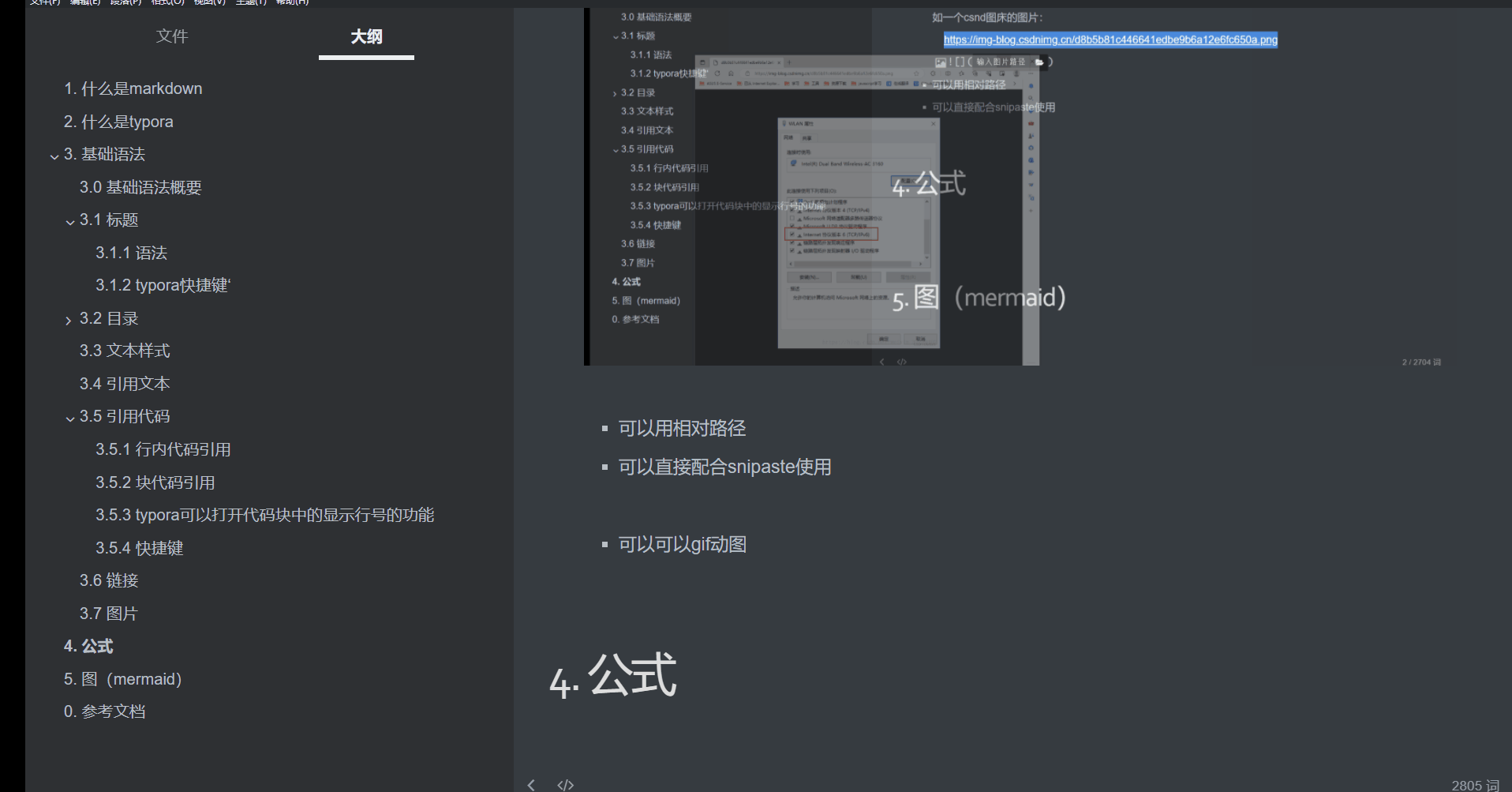Switch to the 文件 sidebar tab
1512x792 pixels.
[x=172, y=36]
